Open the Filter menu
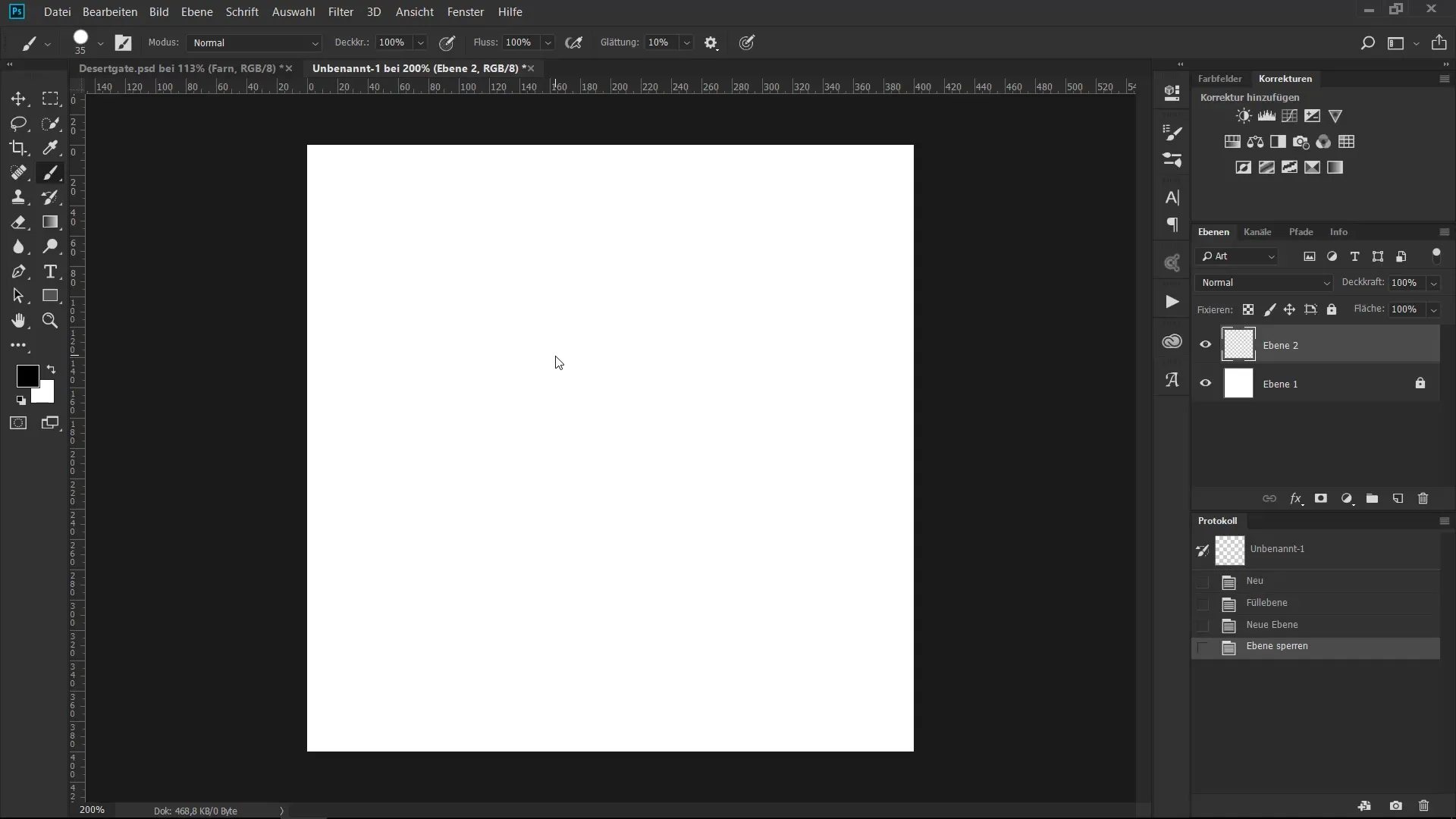This screenshot has width=1456, height=819. 340,12
